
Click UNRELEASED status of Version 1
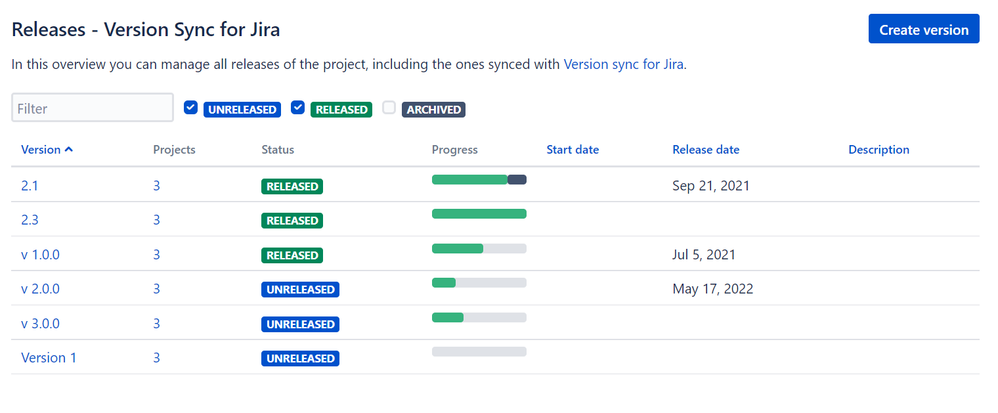point(300,358)
